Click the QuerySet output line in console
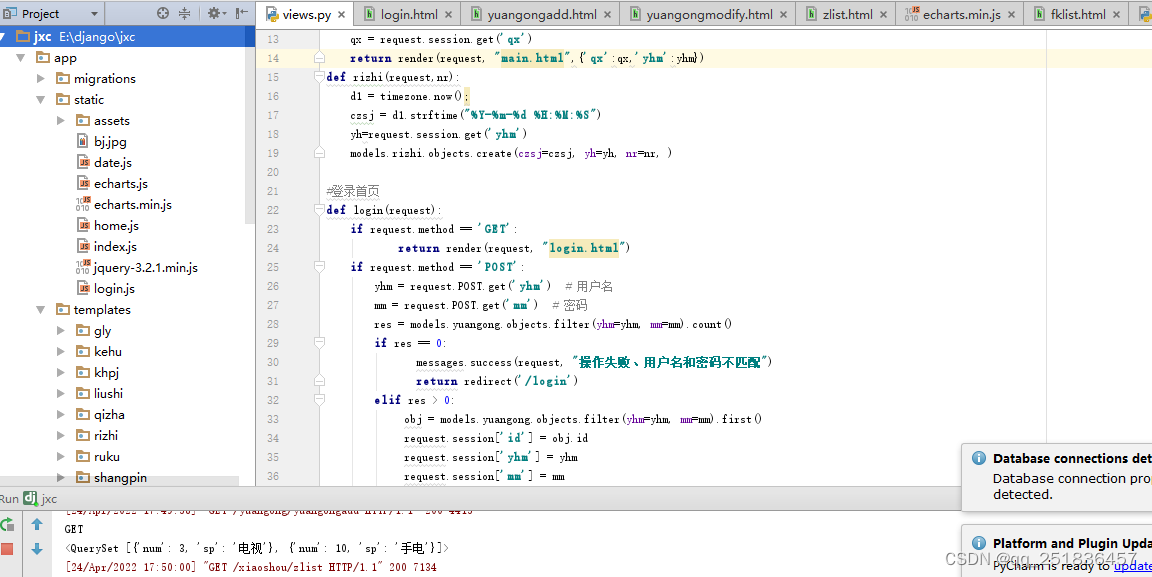Image resolution: width=1152 pixels, height=577 pixels. (257, 548)
